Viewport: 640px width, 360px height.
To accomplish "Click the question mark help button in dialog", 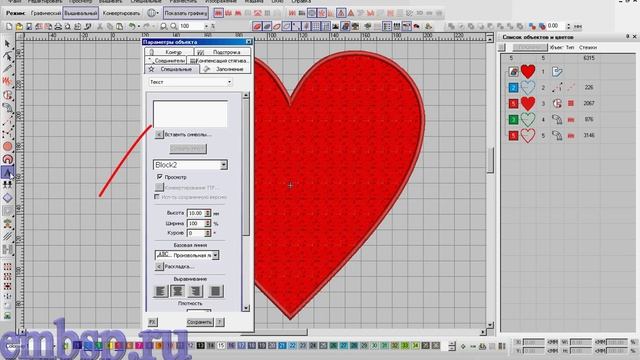I will coord(220,322).
